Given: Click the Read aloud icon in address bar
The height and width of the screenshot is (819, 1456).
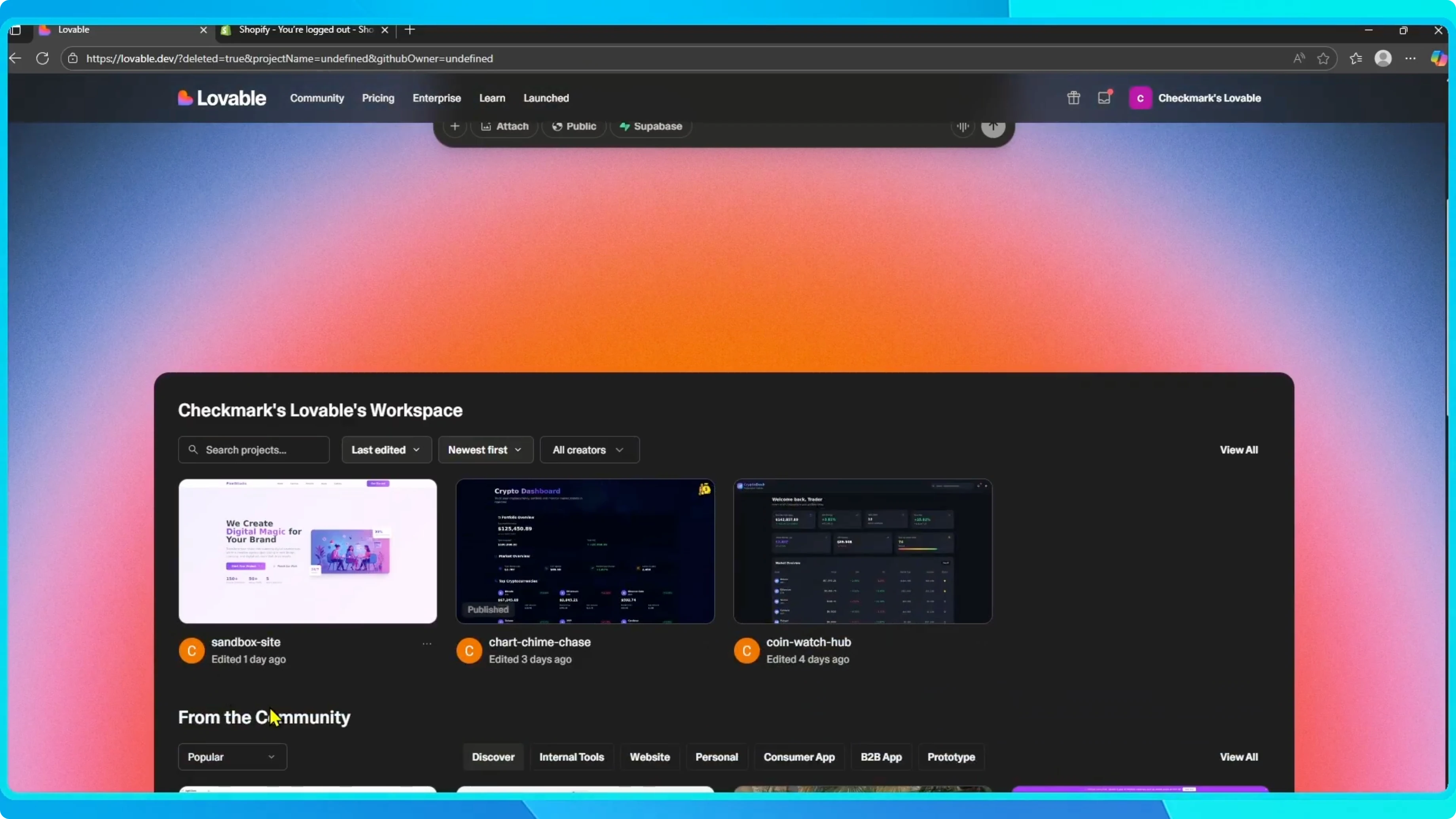Looking at the screenshot, I should tap(1299, 58).
